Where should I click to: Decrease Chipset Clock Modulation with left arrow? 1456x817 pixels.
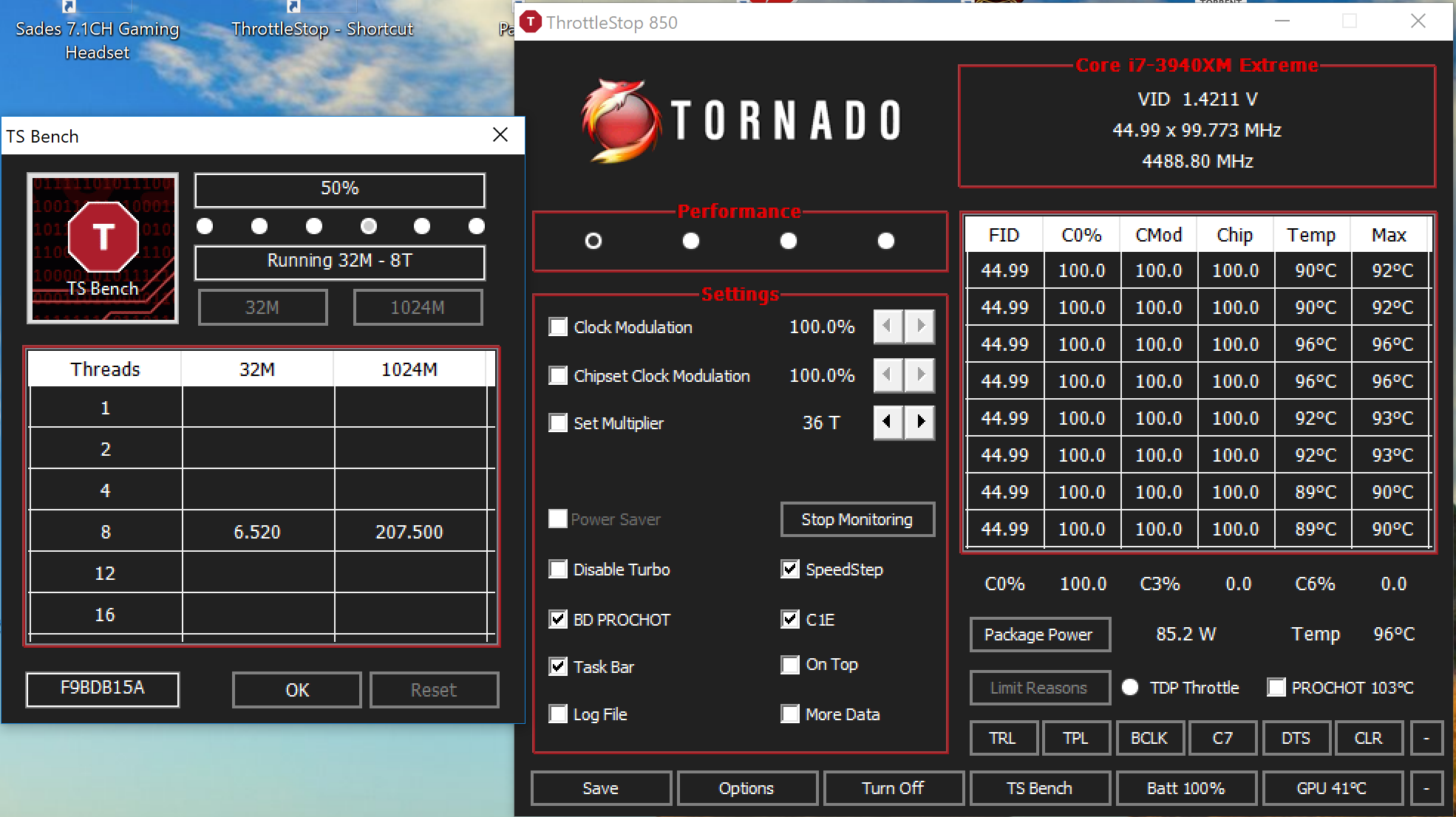tap(888, 375)
